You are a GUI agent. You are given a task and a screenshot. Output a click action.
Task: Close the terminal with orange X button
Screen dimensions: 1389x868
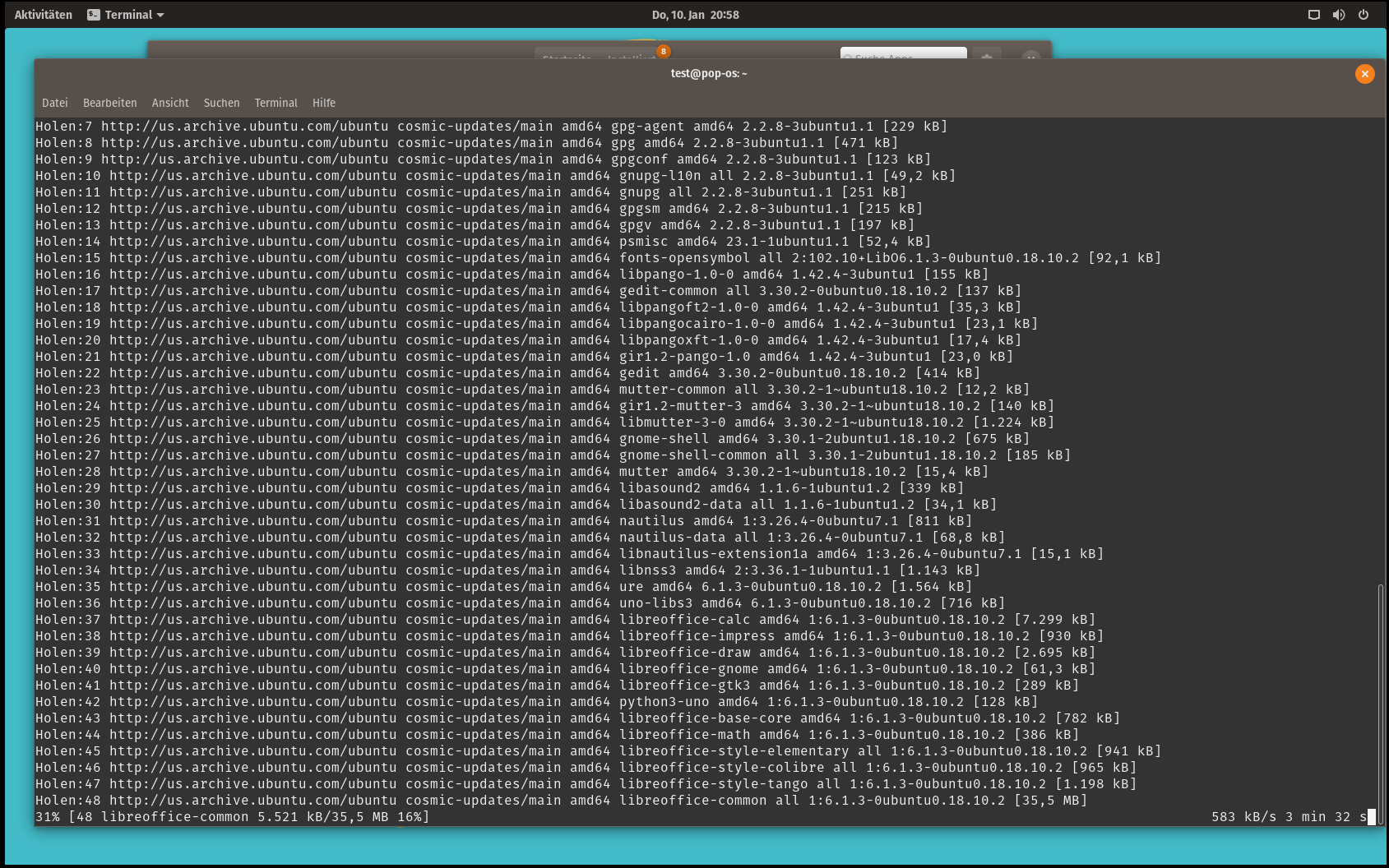coord(1364,74)
